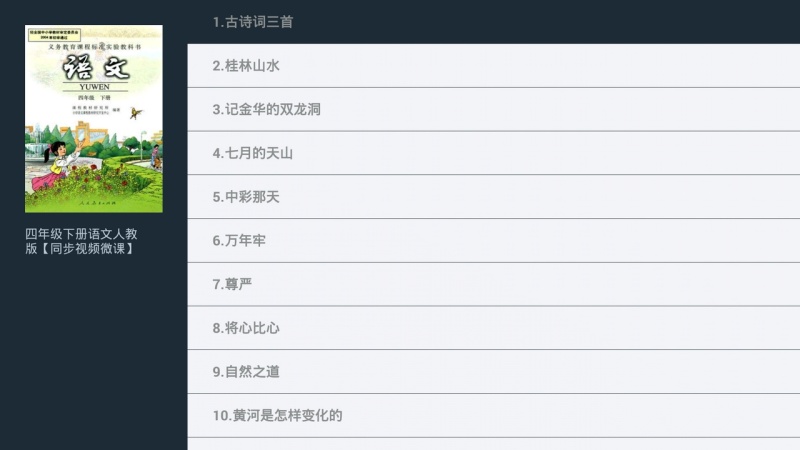Image resolution: width=800 pixels, height=450 pixels.
Task: Open lesson 3.记金华的双龙洞
Action: pyautogui.click(x=493, y=109)
